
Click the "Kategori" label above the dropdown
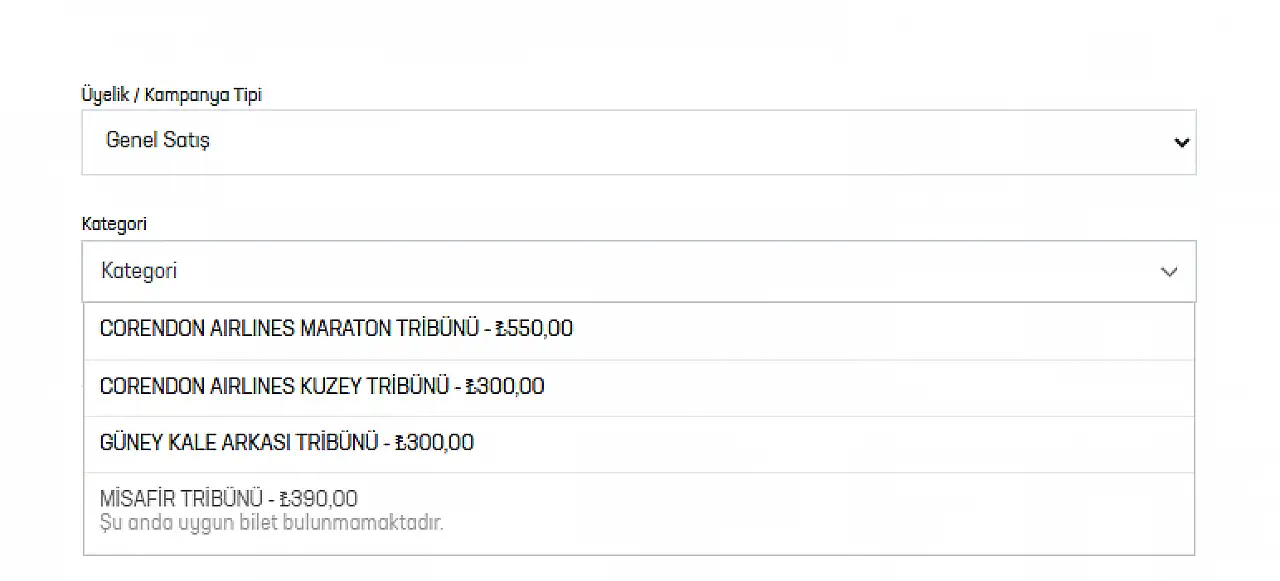click(114, 224)
